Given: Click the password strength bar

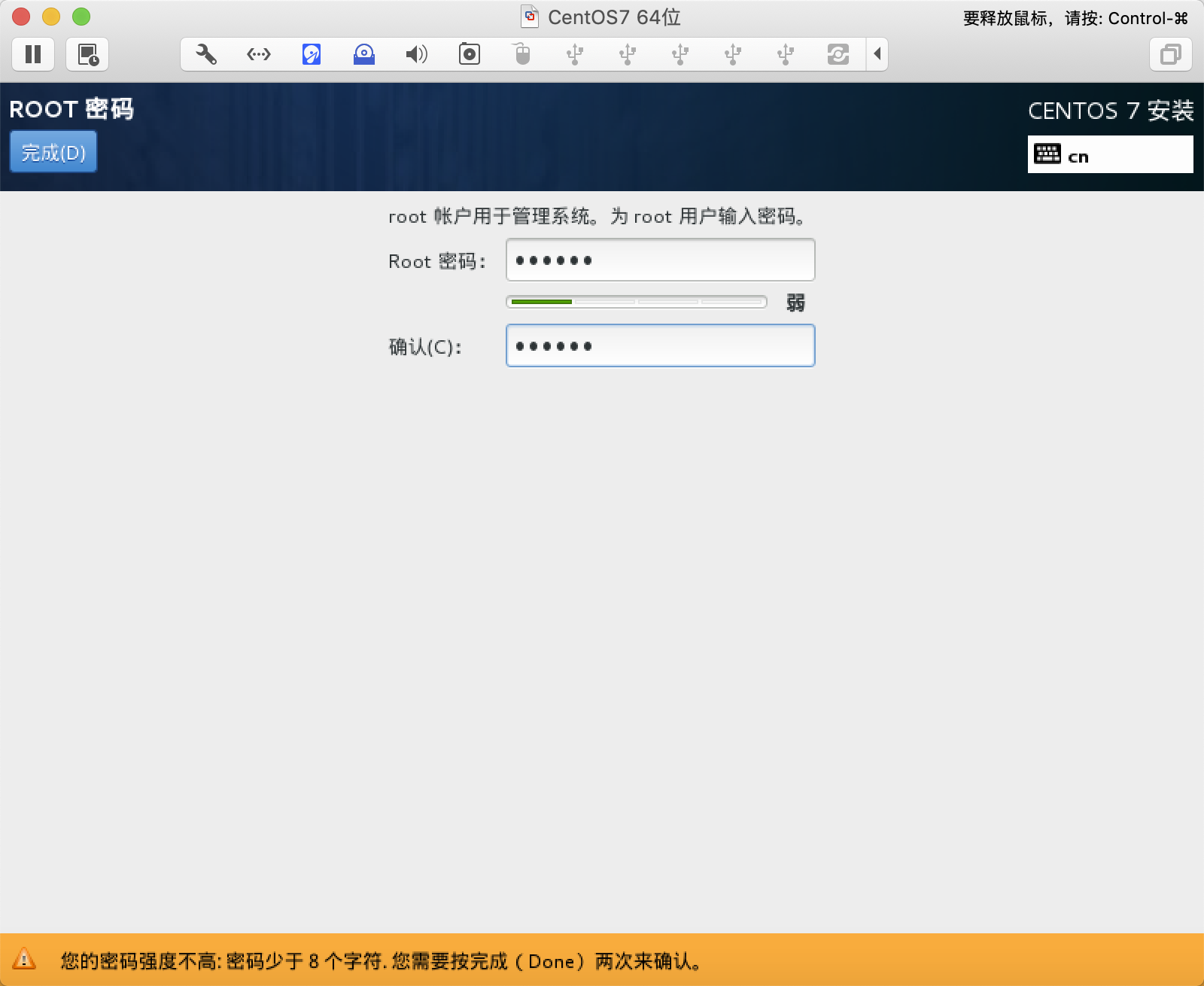Looking at the screenshot, I should tap(637, 302).
